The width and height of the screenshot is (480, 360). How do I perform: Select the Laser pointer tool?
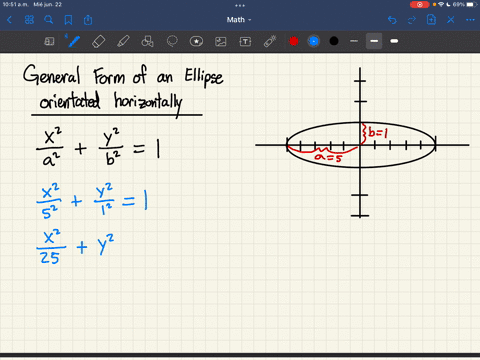[x=270, y=41]
